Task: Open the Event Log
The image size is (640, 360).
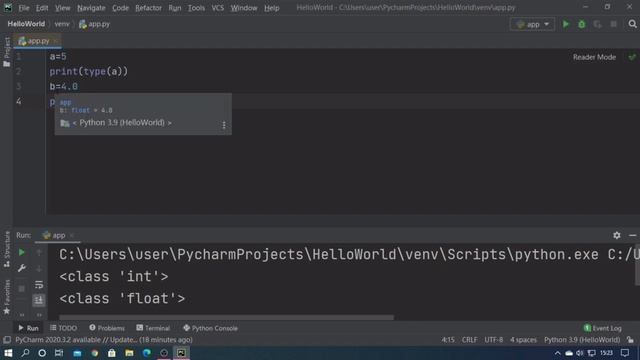Action: coord(603,328)
